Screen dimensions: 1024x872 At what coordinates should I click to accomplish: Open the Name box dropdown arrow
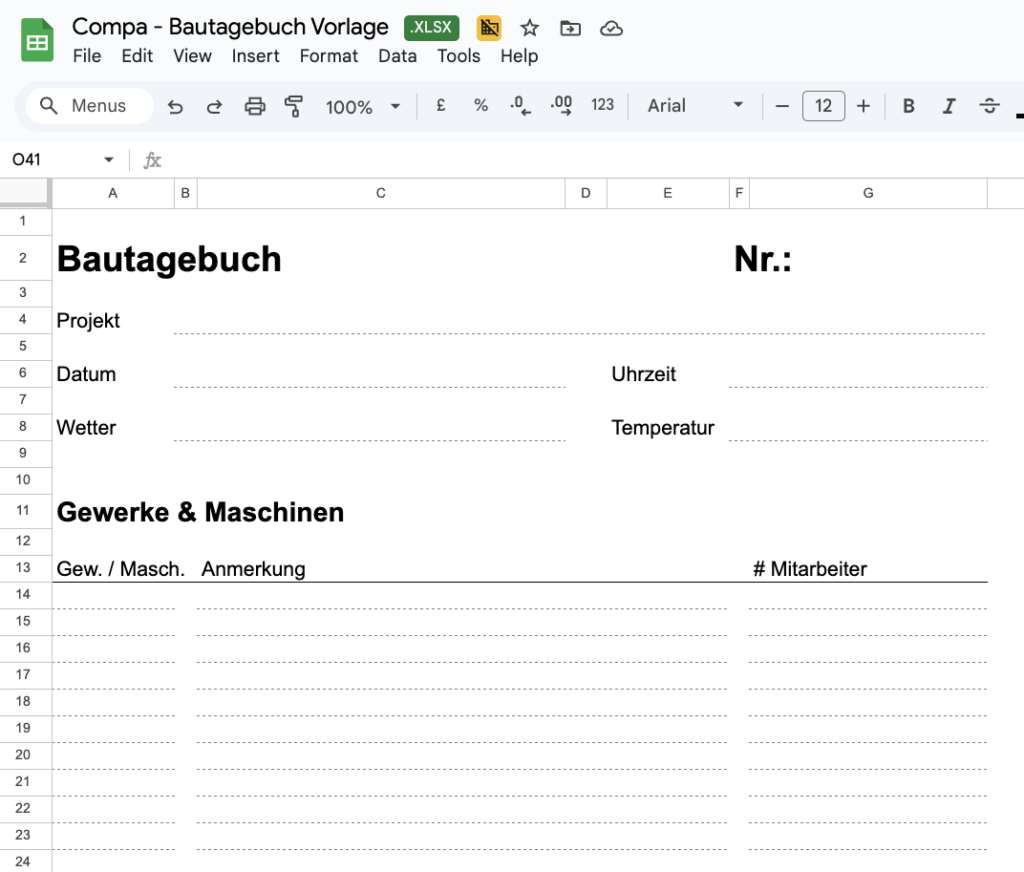[x=109, y=160]
